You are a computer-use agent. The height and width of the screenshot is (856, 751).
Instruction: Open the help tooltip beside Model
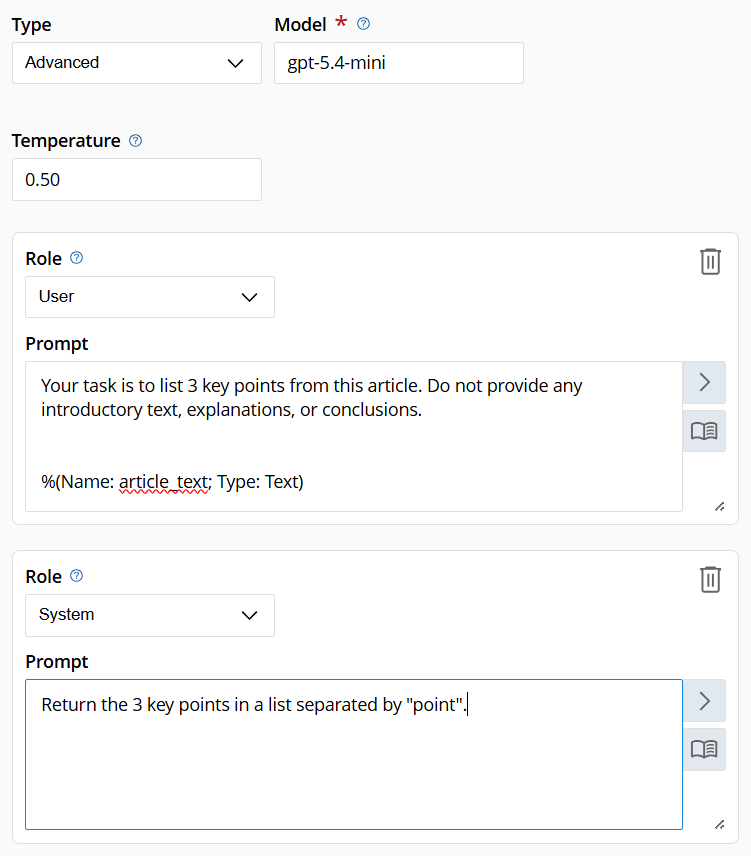363,24
